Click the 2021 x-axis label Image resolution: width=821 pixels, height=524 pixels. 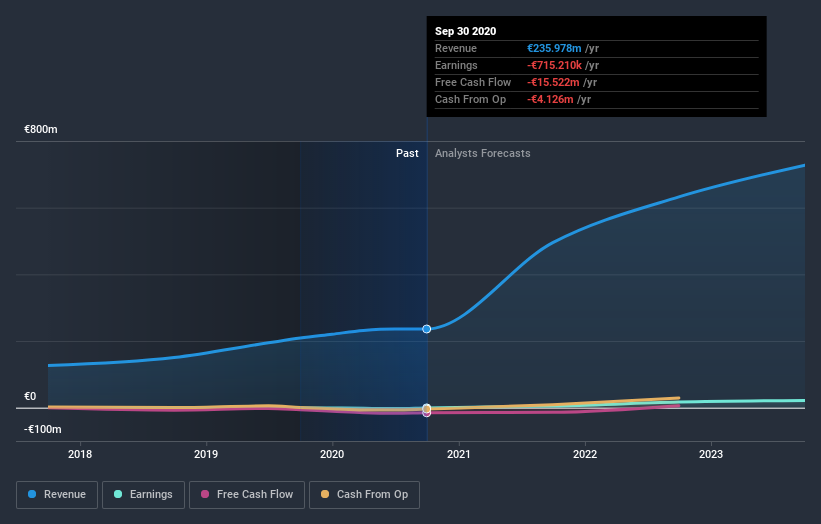point(459,454)
